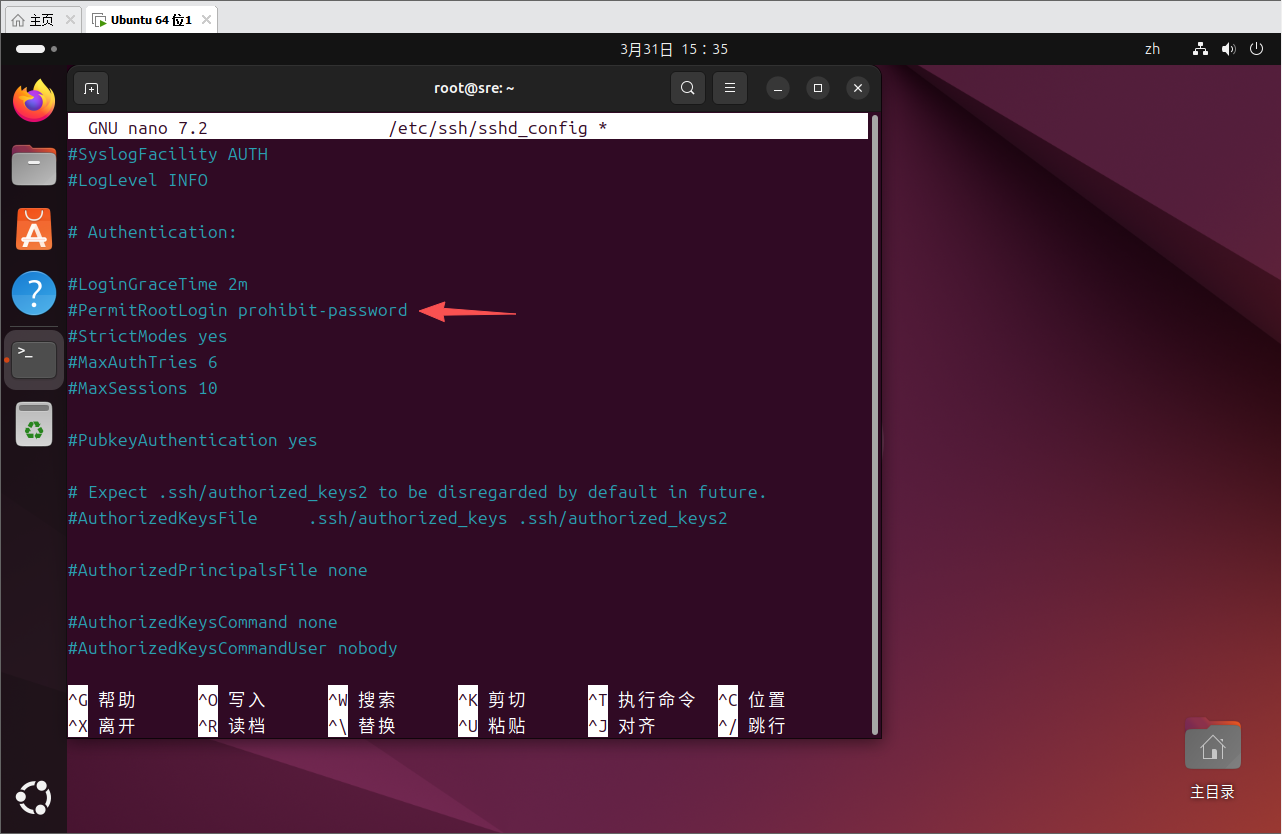The width and height of the screenshot is (1282, 834).
Task: Launch Firefox from the dock
Action: (34, 101)
